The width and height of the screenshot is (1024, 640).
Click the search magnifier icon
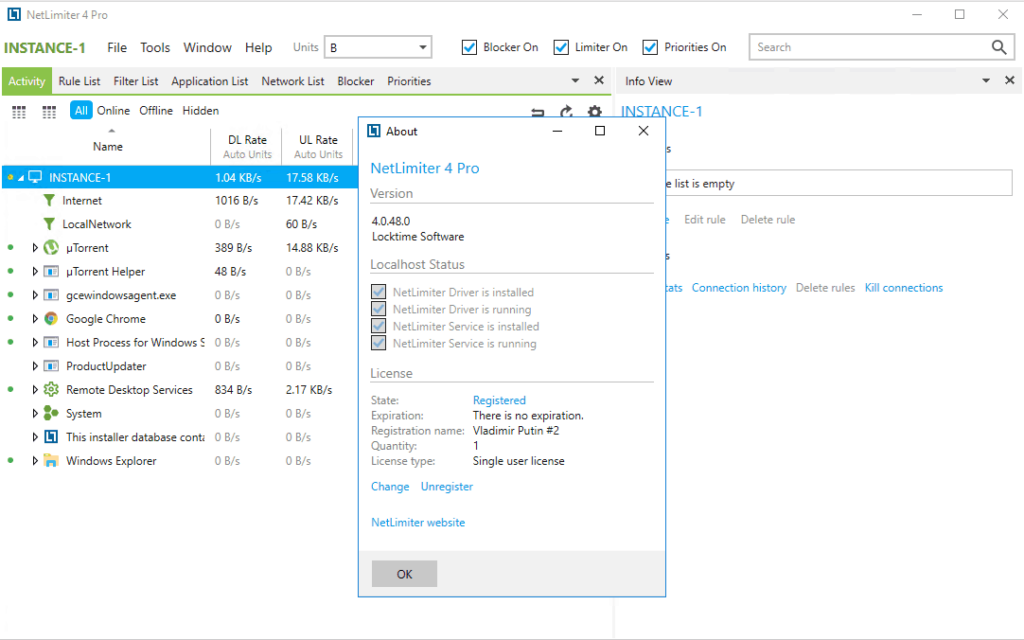pyautogui.click(x=999, y=47)
